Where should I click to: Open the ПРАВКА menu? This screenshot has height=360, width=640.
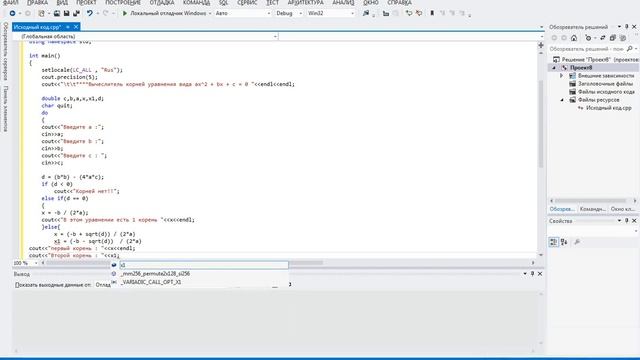[38, 2]
